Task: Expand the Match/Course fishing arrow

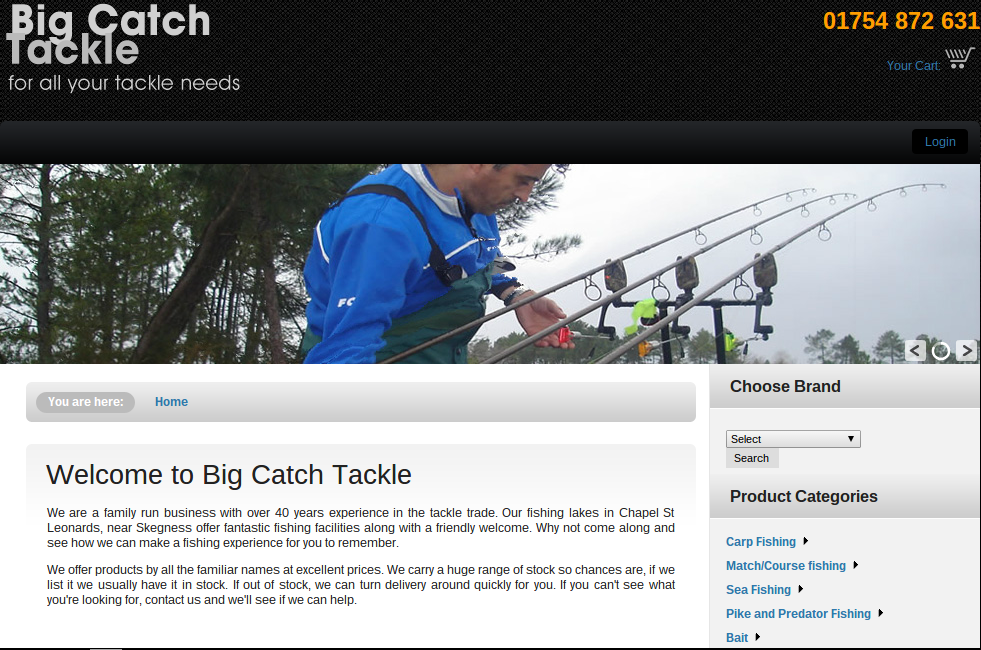Action: (x=856, y=565)
